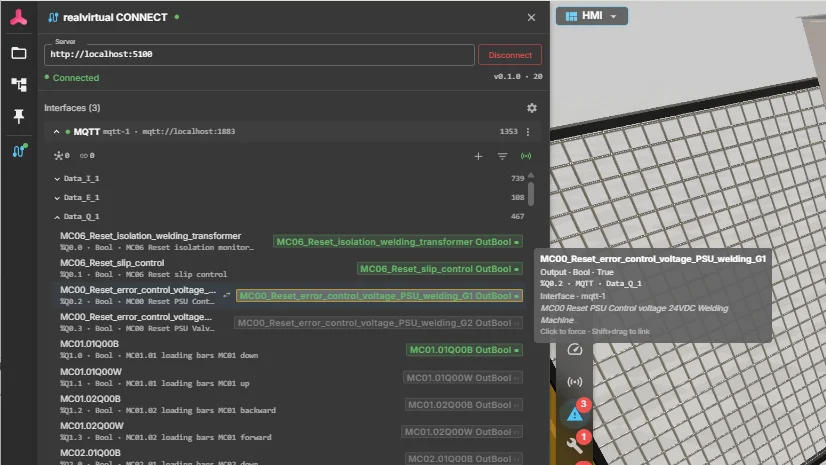Force MC06_Reset_slip_control OutBool signal
Screen dimensions: 826x465
pos(439,269)
